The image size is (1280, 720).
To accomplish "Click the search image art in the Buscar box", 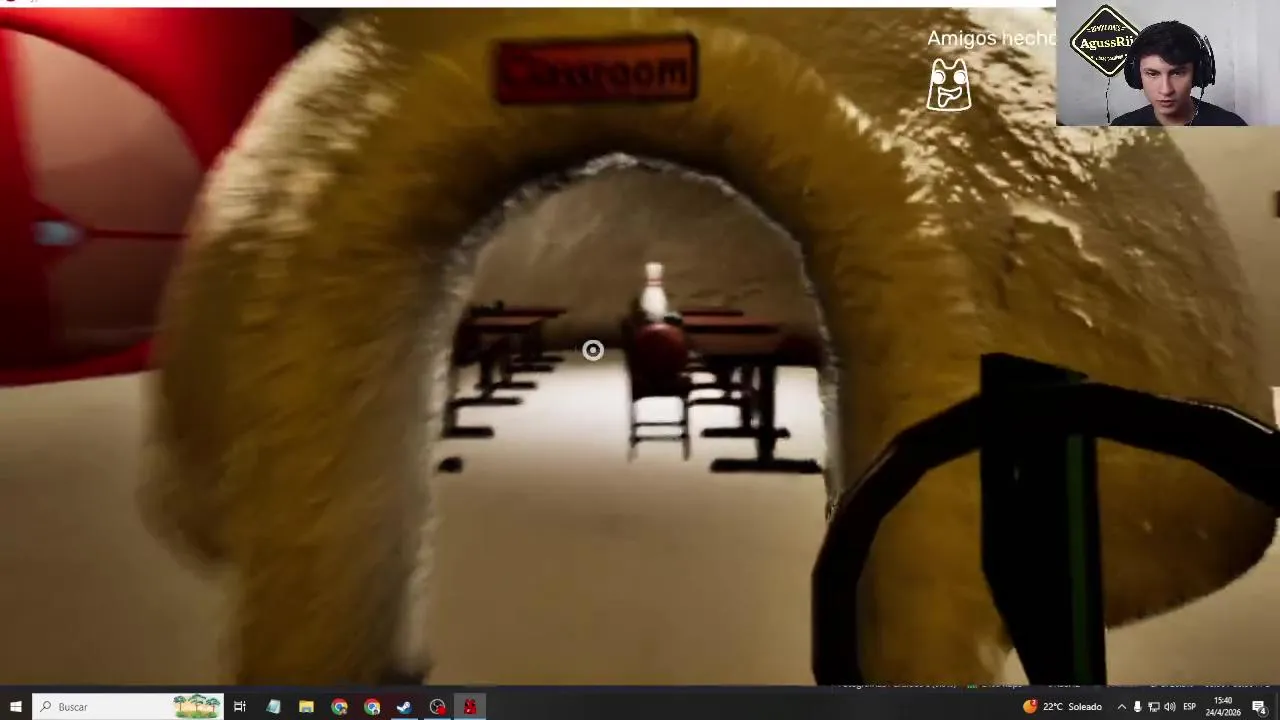I will point(197,707).
